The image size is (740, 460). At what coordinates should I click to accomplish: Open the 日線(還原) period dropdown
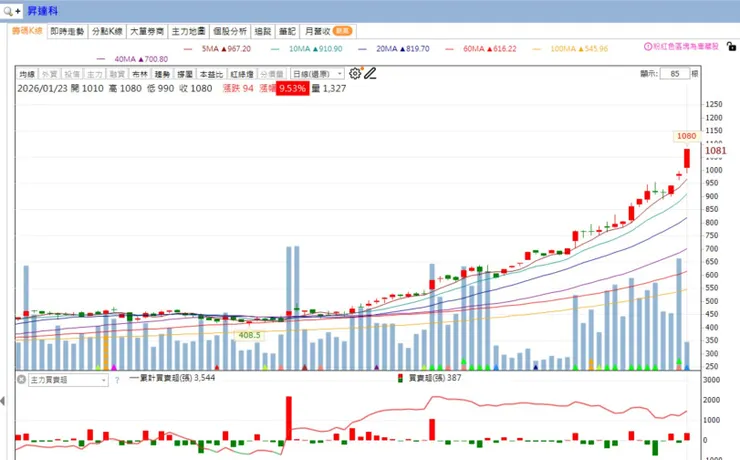click(317, 74)
